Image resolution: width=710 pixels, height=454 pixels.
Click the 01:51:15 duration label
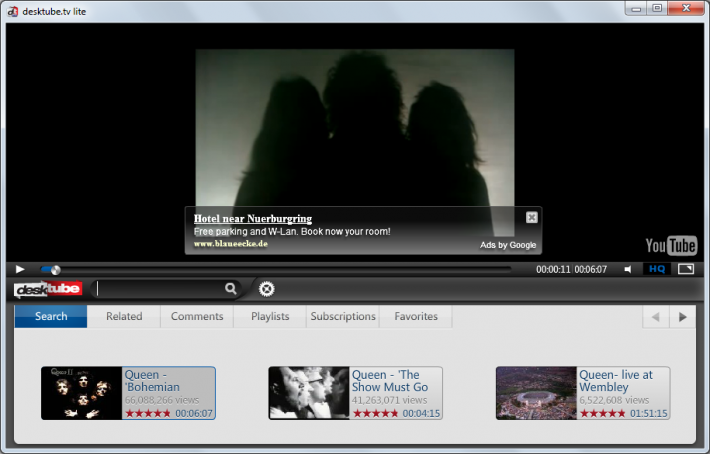coord(648,413)
